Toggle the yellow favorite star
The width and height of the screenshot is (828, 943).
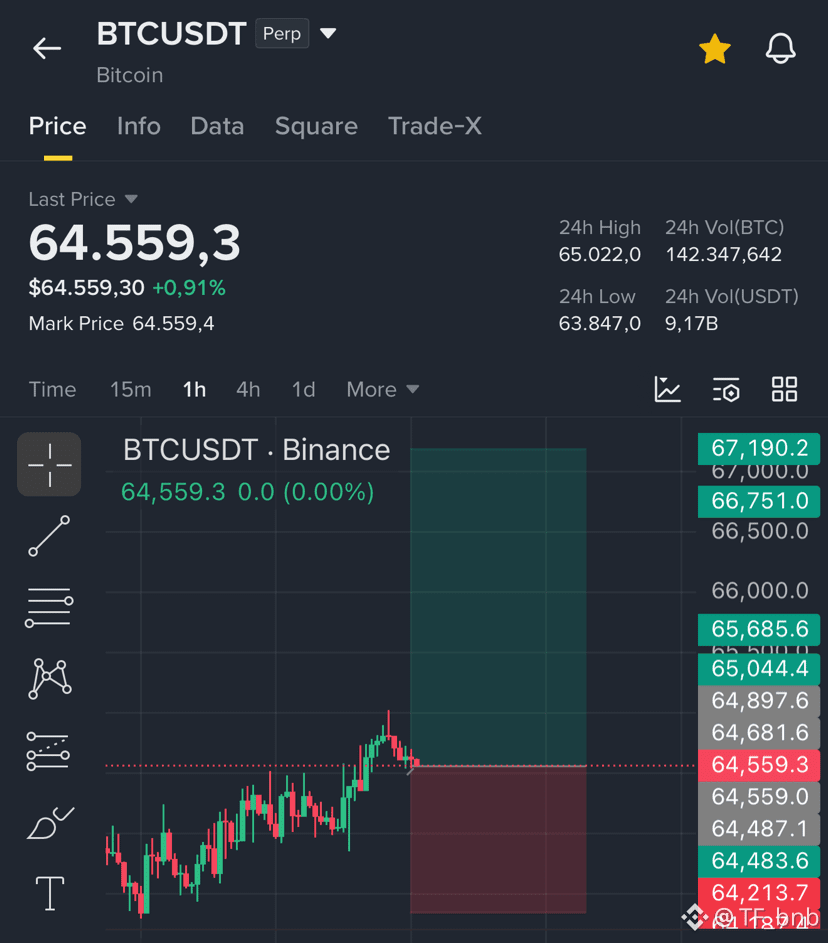(714, 49)
